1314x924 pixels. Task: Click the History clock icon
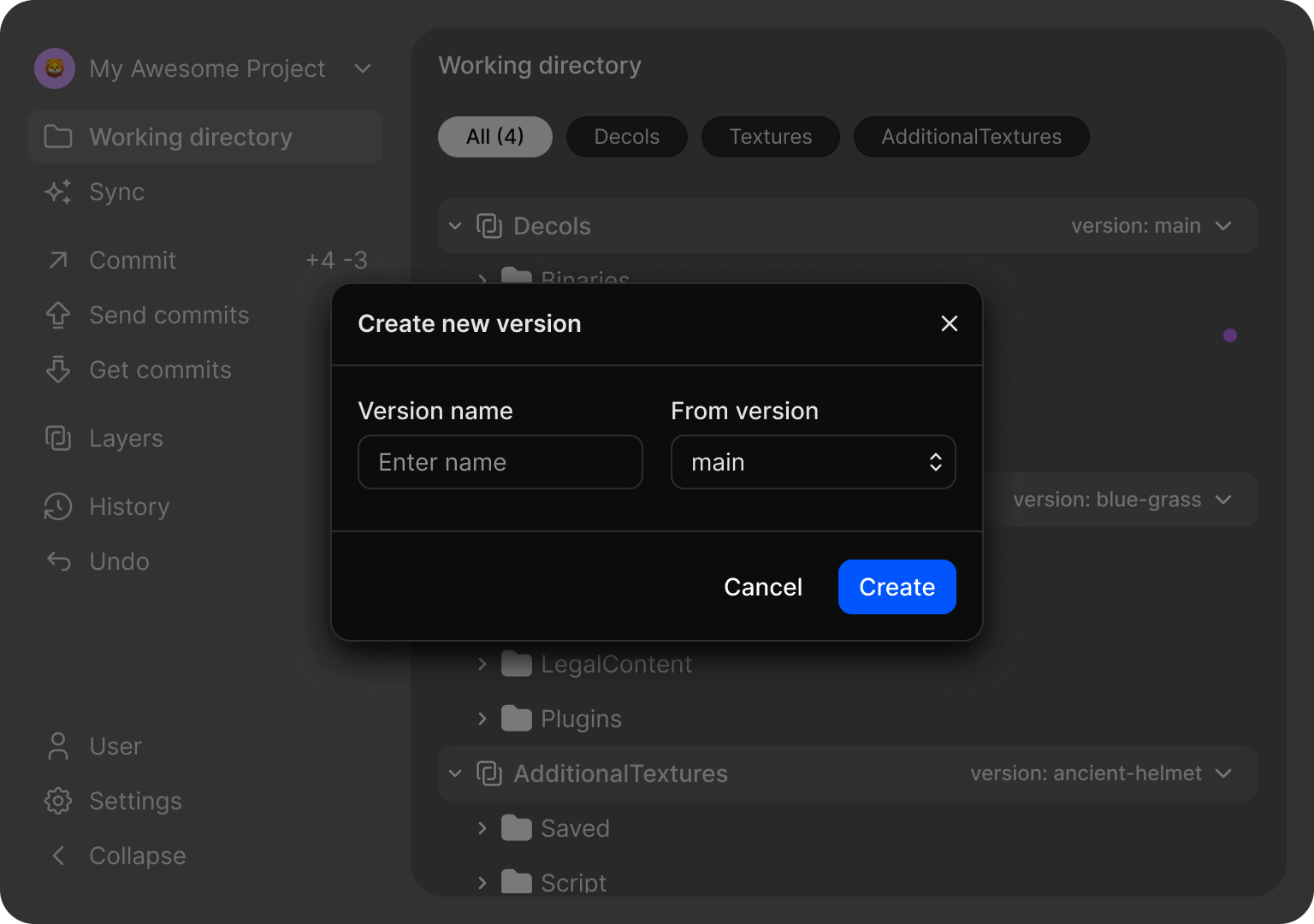tap(58, 506)
